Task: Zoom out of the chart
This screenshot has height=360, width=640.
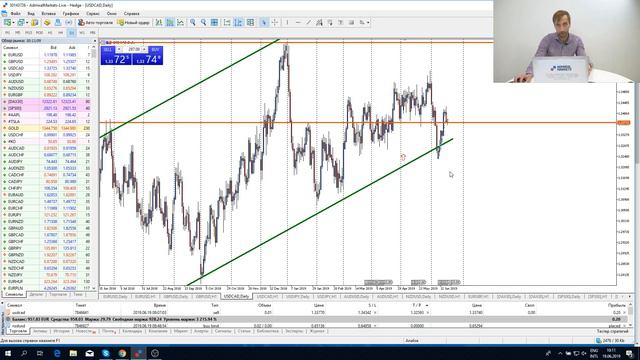Action: [203, 22]
